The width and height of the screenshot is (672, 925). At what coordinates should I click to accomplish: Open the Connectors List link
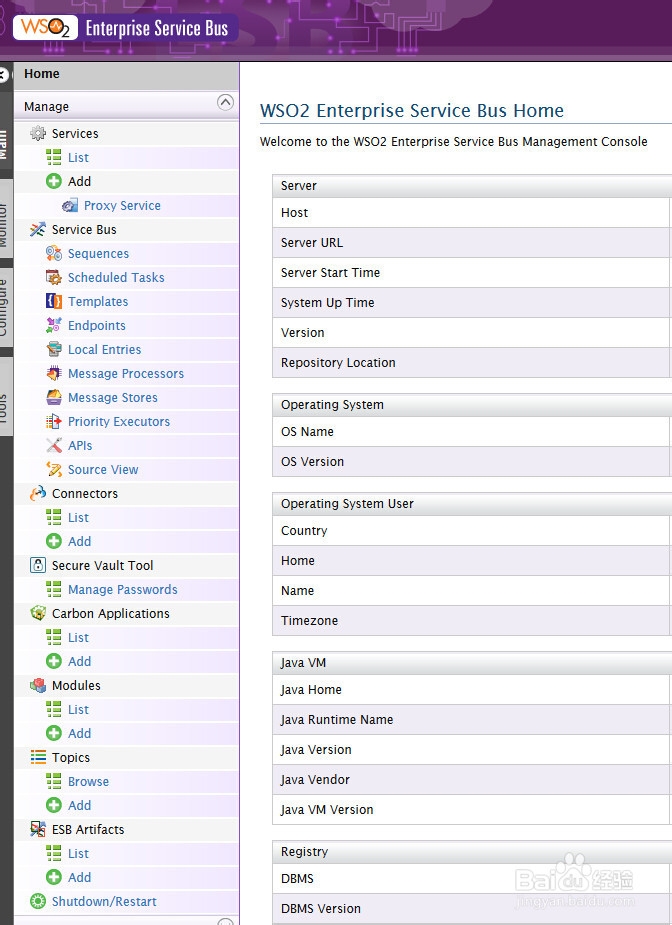pyautogui.click(x=78, y=517)
